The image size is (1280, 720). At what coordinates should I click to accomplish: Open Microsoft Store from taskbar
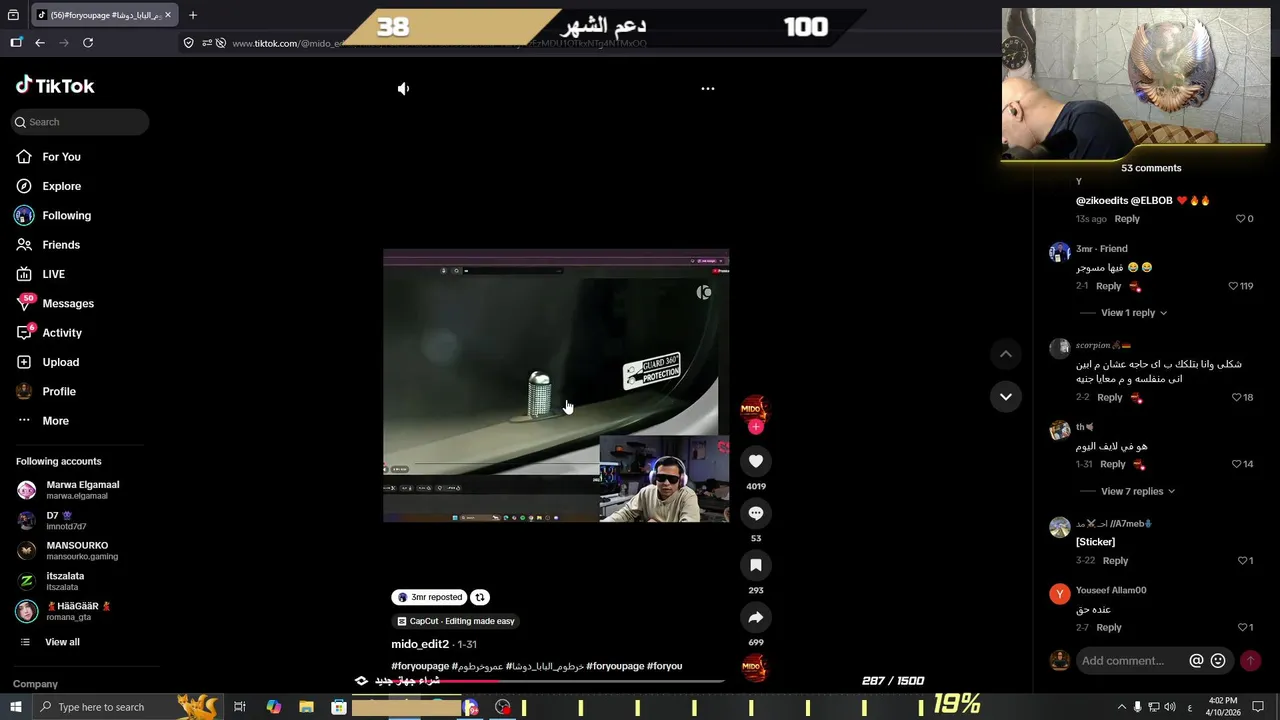(339, 707)
